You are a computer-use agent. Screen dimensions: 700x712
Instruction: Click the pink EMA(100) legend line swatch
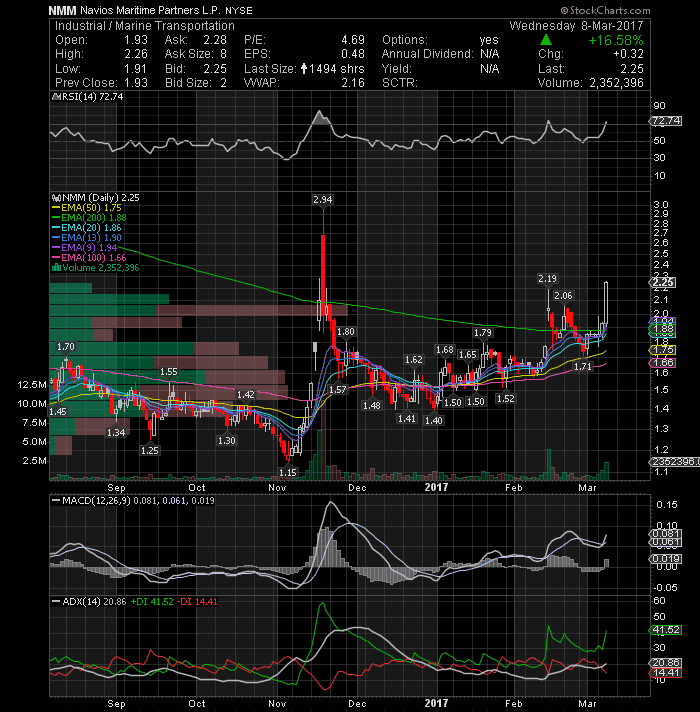click(x=56, y=258)
